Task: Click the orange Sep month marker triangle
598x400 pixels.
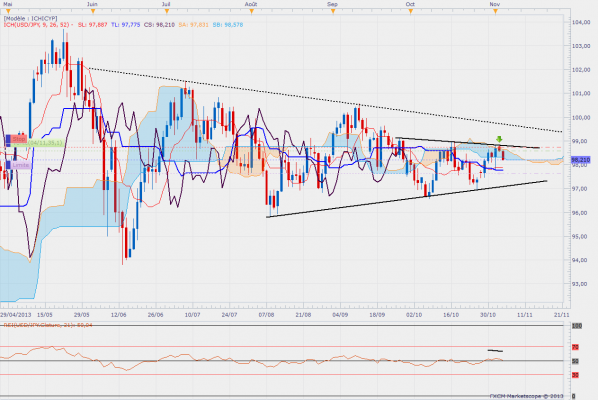Action: coord(333,11)
